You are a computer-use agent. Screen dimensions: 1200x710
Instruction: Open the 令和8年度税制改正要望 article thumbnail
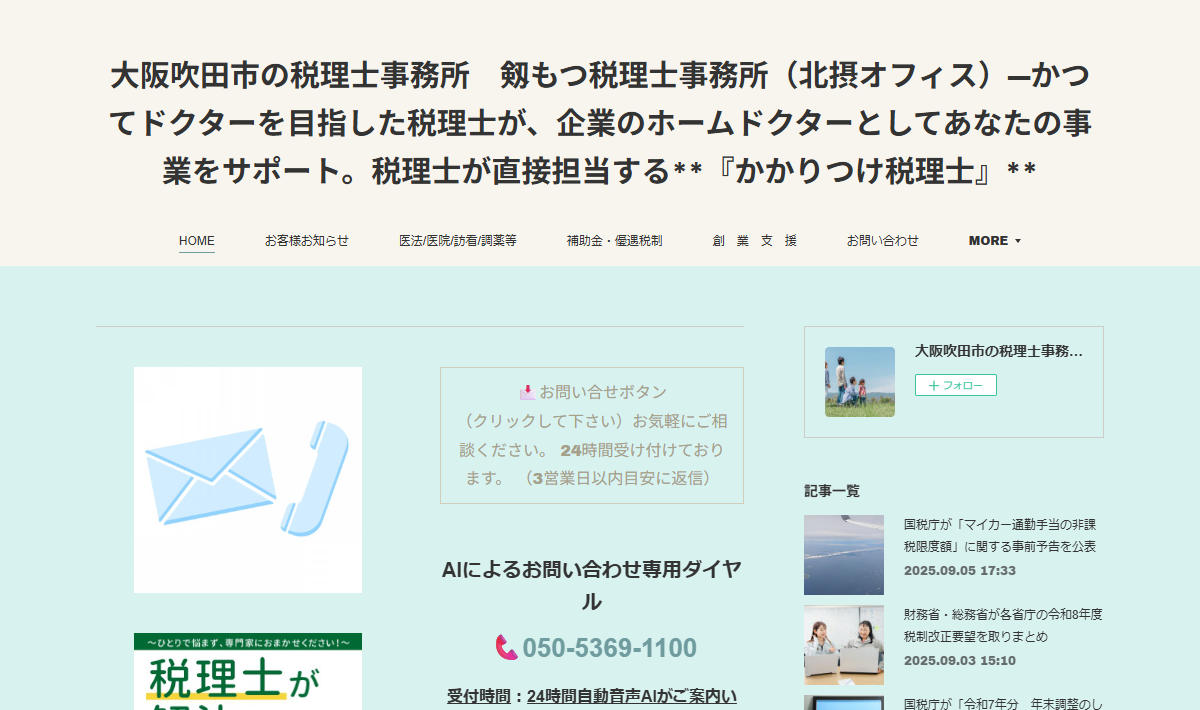click(844, 645)
